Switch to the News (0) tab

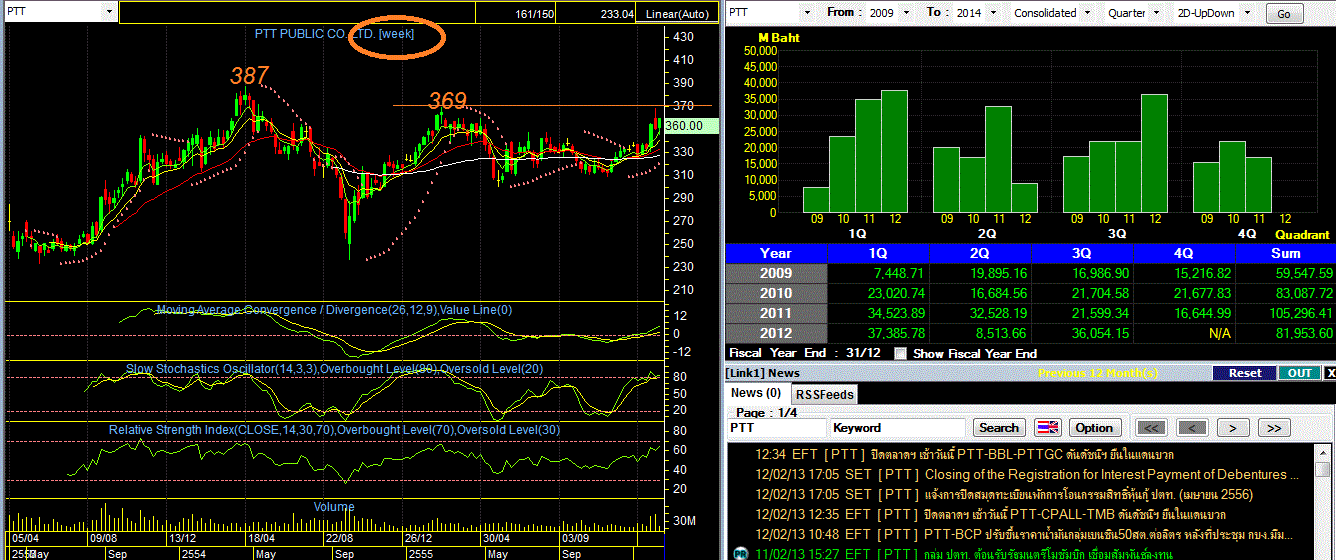coord(757,393)
